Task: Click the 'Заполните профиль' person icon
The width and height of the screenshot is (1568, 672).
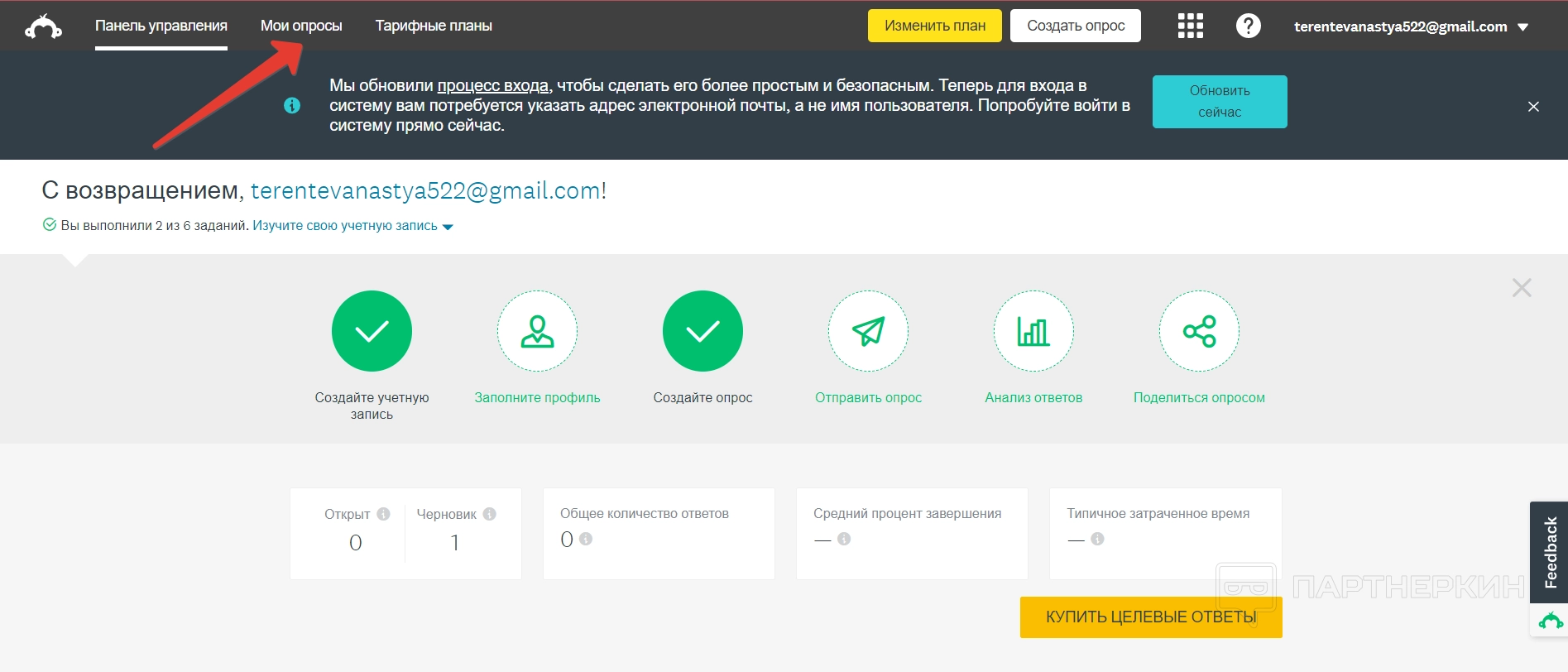Action: click(537, 331)
